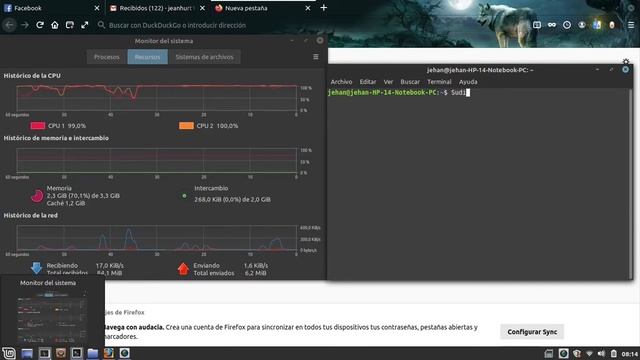Click the Enviando red arrow color button

pos(183,268)
